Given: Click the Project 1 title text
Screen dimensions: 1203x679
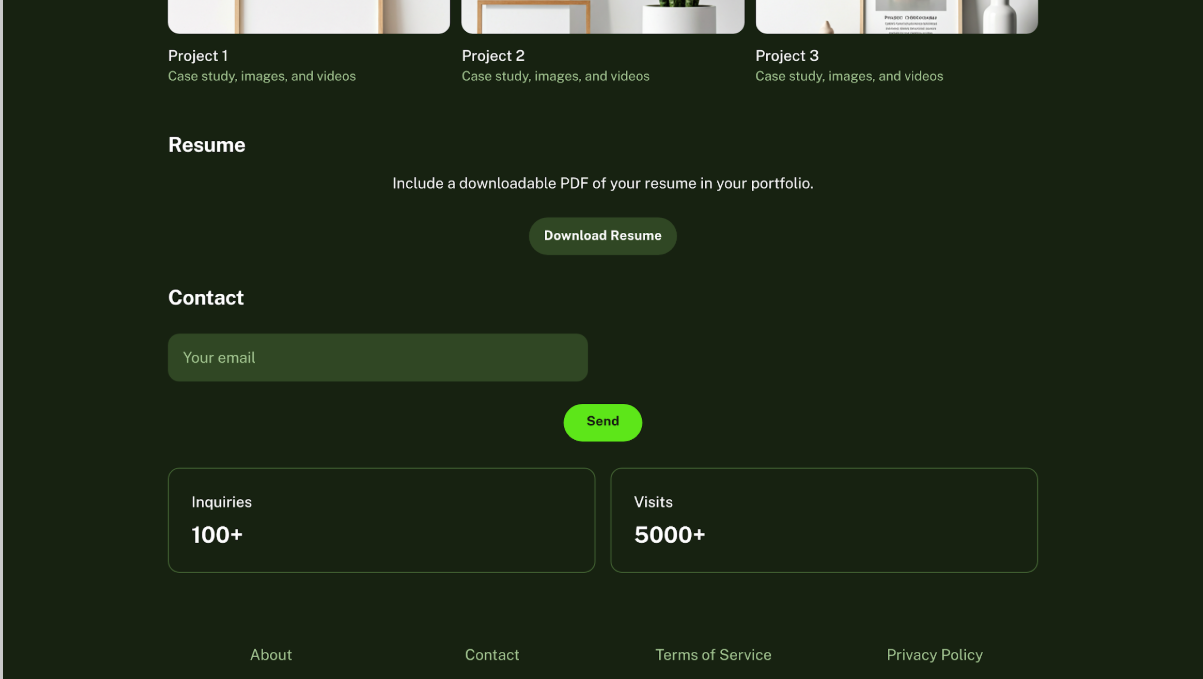Looking at the screenshot, I should tap(198, 56).
